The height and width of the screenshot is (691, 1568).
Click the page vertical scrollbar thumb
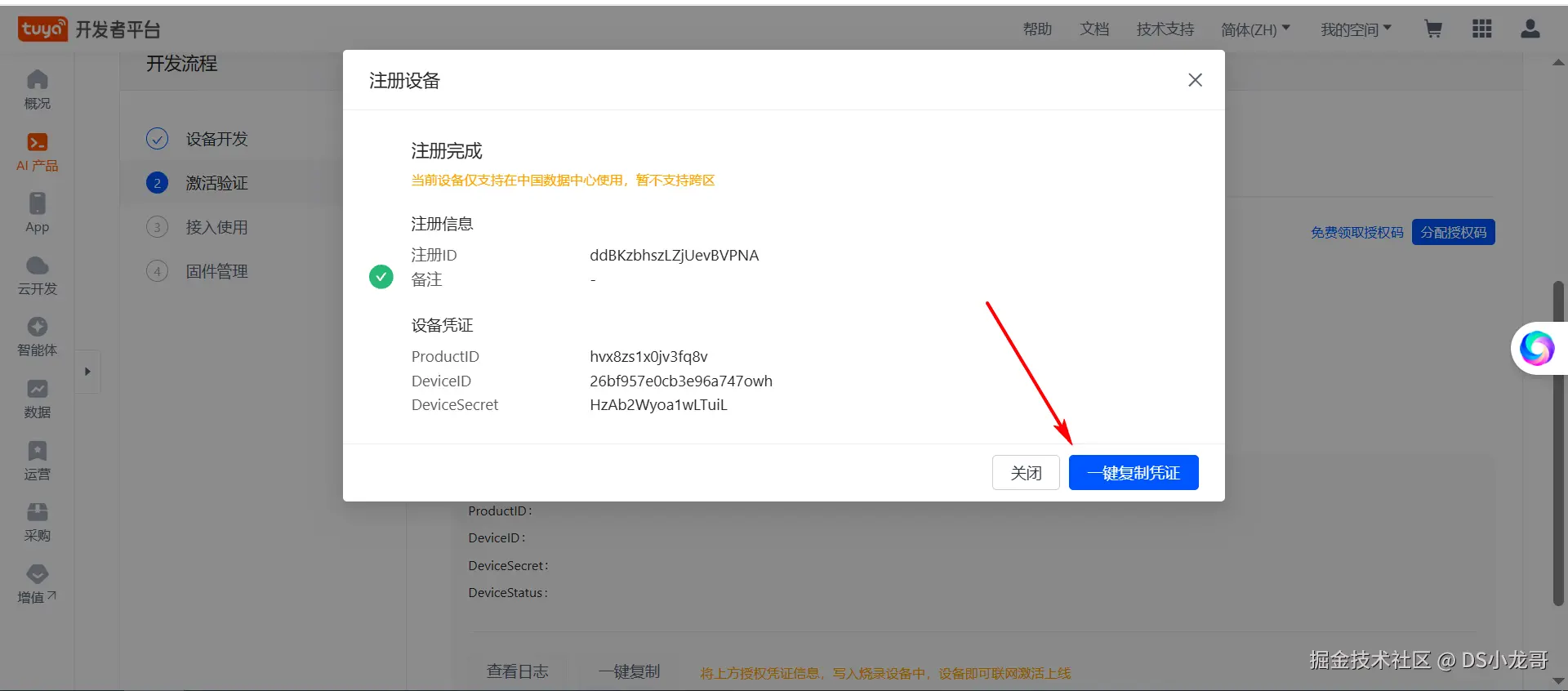click(1558, 443)
